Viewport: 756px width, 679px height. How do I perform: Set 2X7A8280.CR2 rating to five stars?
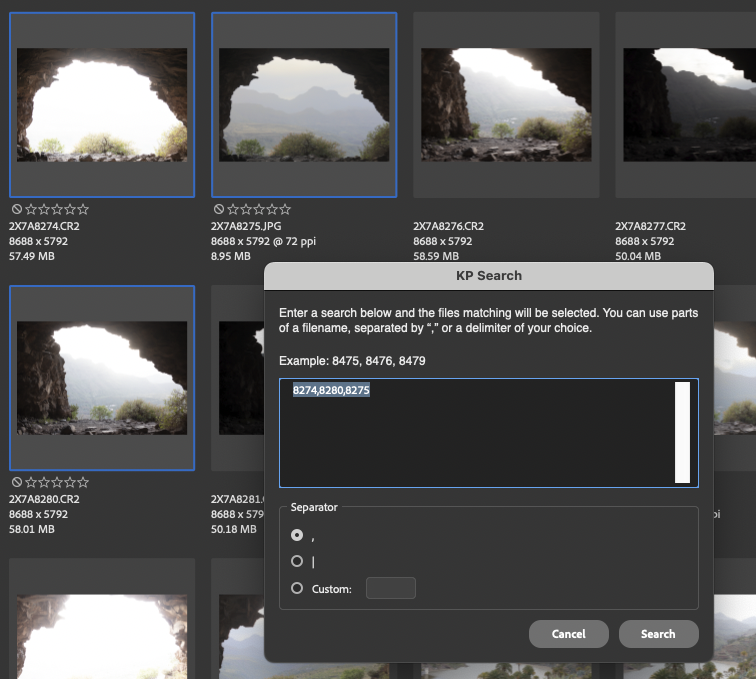click(83, 482)
